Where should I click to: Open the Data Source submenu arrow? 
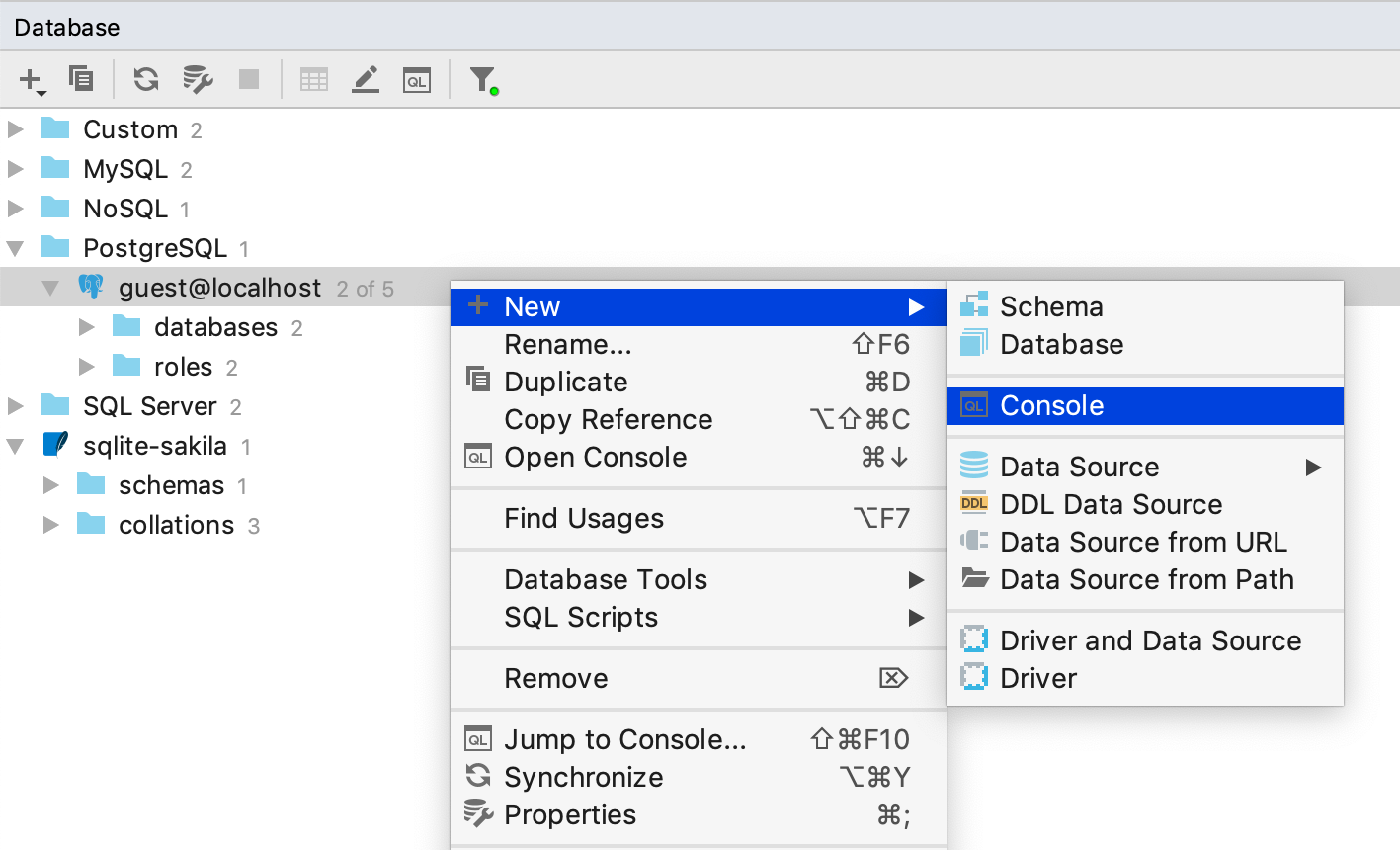pos(1313,467)
